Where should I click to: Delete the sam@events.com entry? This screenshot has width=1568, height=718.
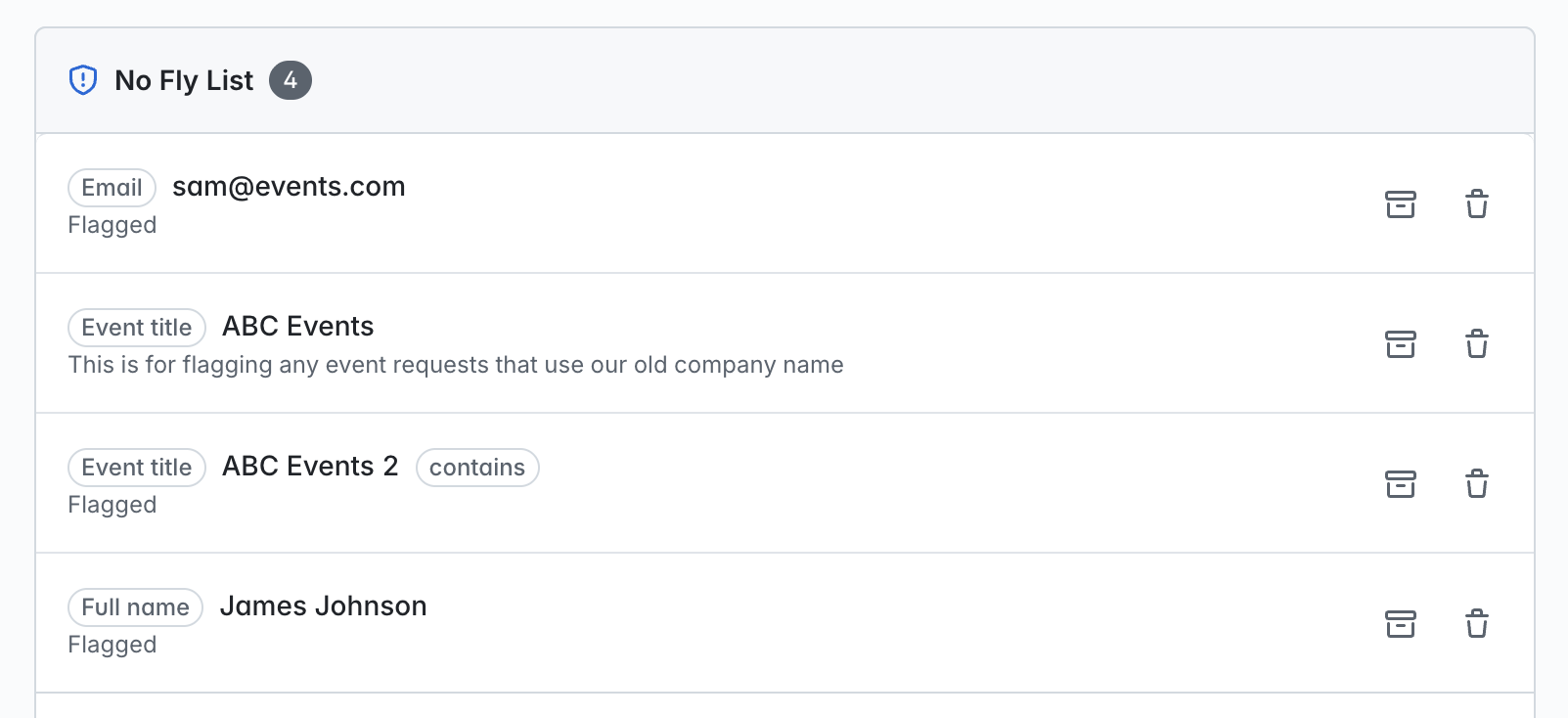click(x=1477, y=204)
